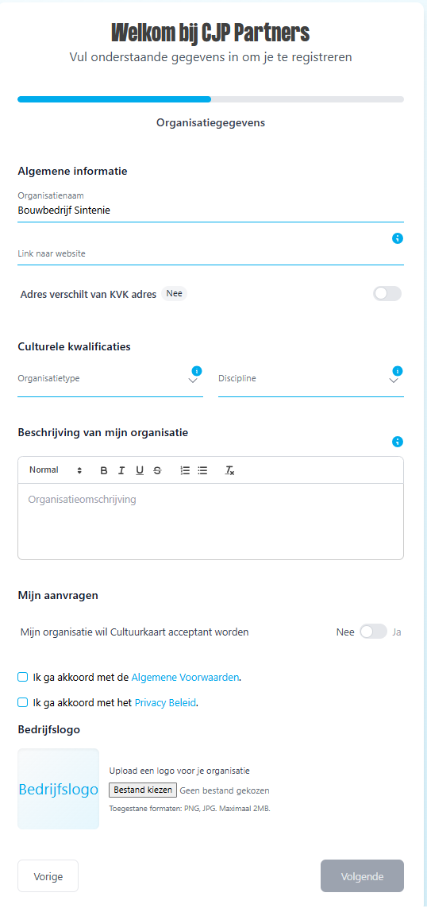
Task: Open the Normal text style selector
Action: click(56, 470)
